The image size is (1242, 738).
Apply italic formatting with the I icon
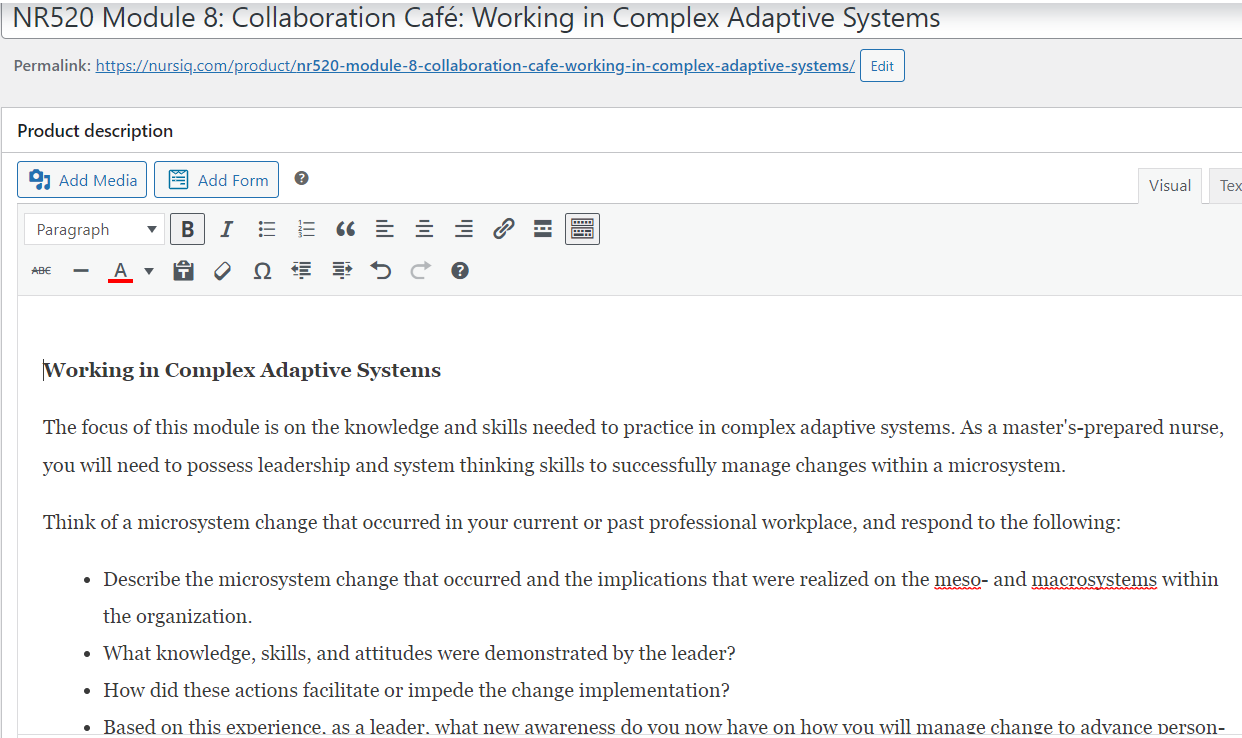(x=226, y=230)
